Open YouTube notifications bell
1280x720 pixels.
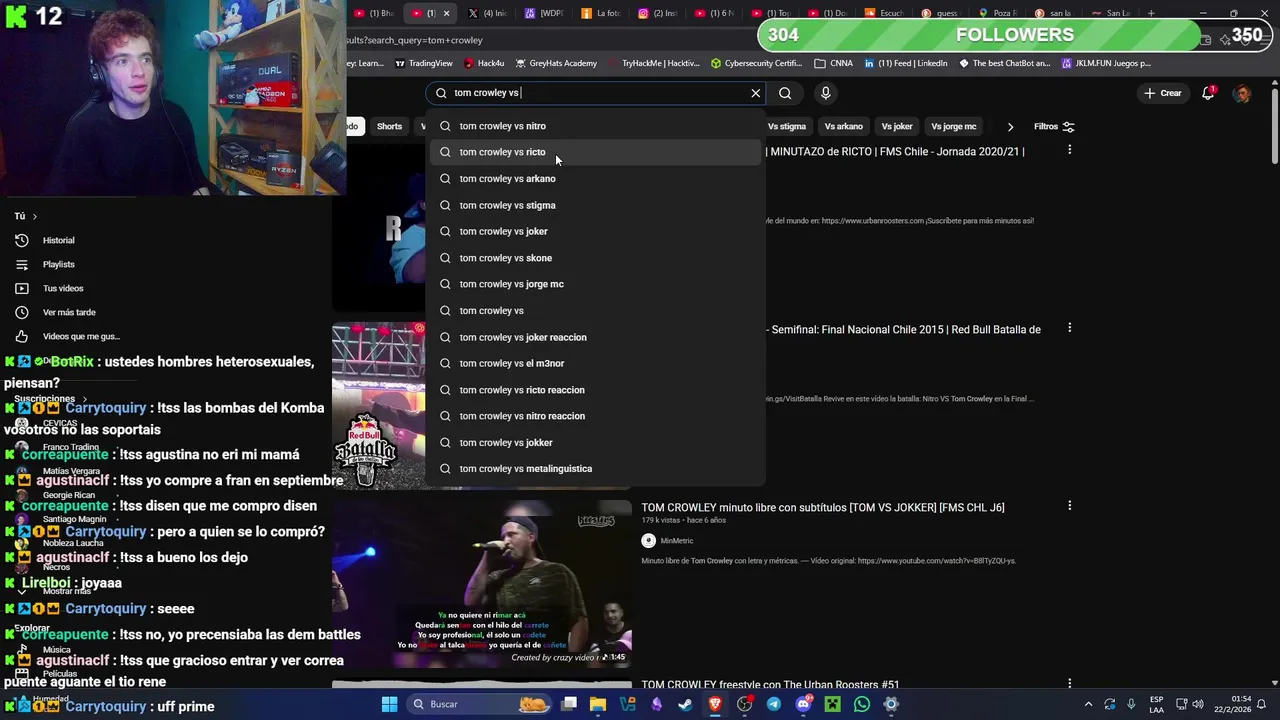coord(1208,93)
